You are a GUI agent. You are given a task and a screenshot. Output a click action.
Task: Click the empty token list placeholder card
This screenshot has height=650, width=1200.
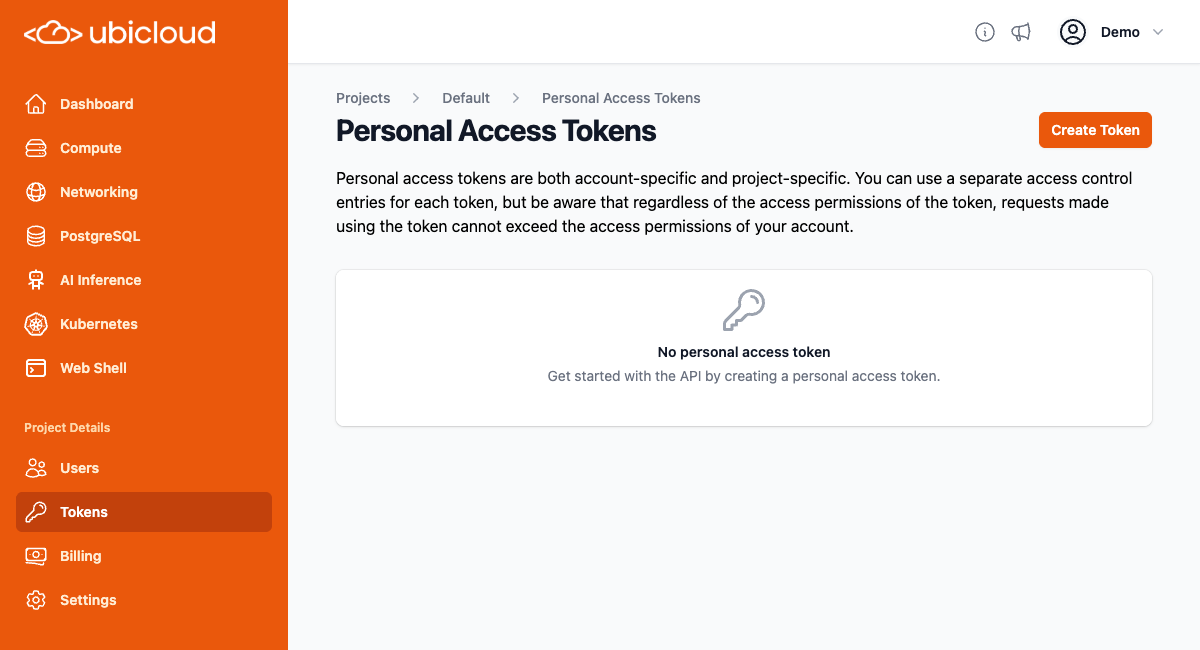click(x=744, y=347)
